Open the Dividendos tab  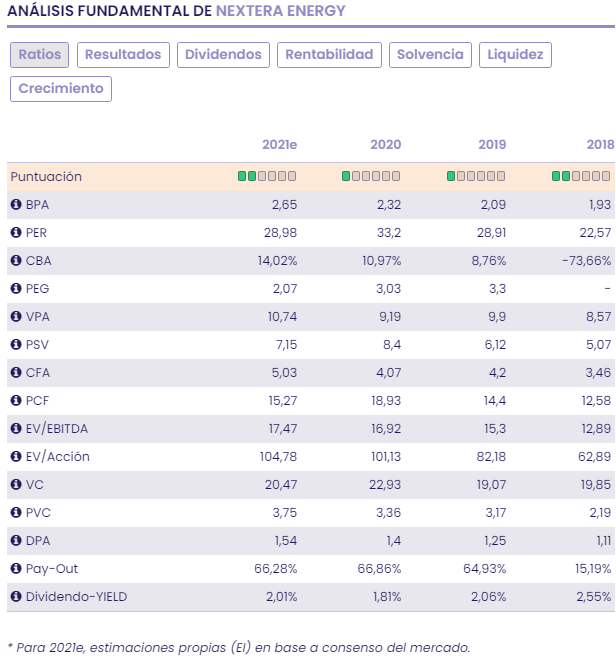(x=223, y=55)
